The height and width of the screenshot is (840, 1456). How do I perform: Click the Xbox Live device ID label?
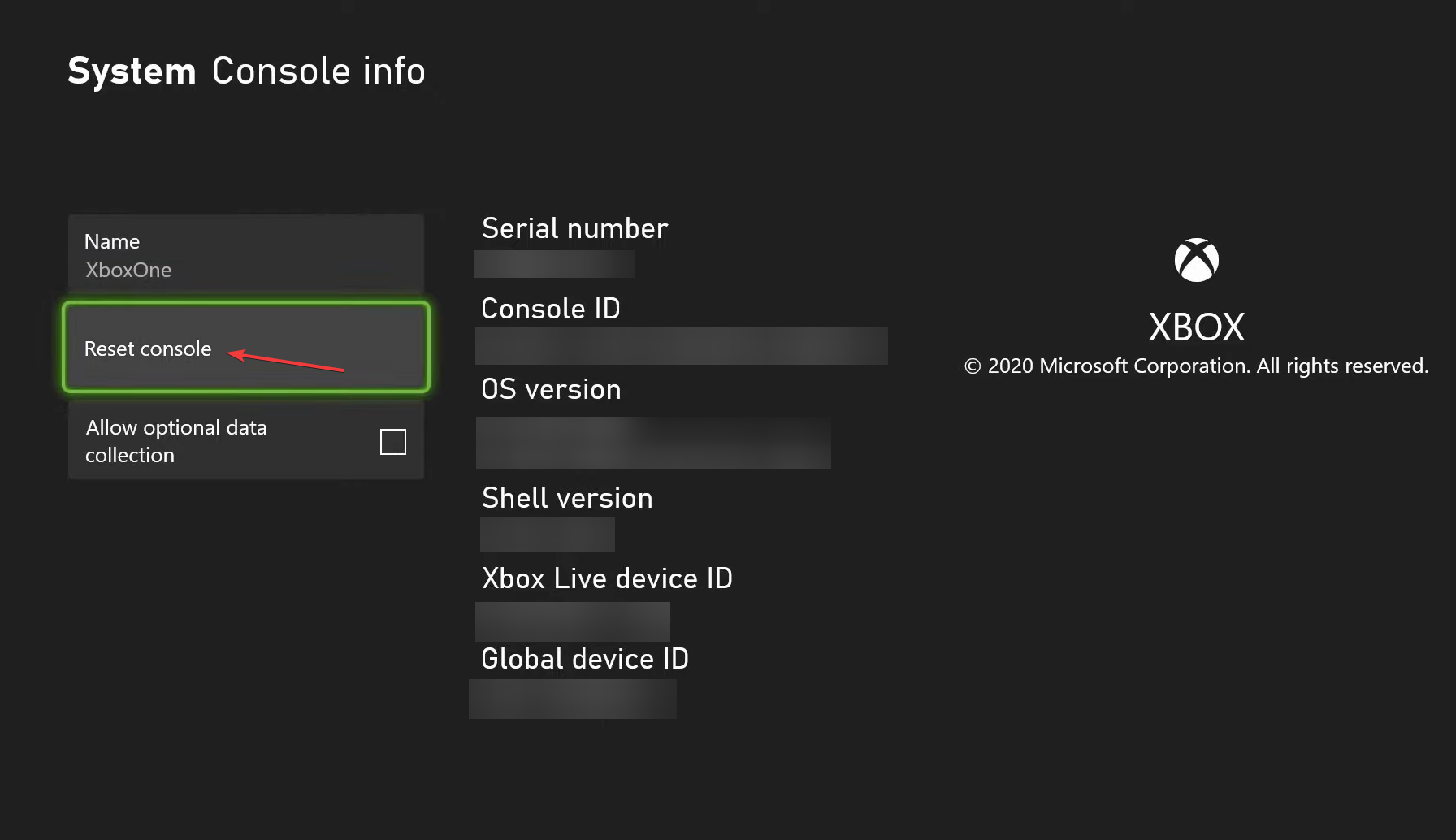click(607, 578)
